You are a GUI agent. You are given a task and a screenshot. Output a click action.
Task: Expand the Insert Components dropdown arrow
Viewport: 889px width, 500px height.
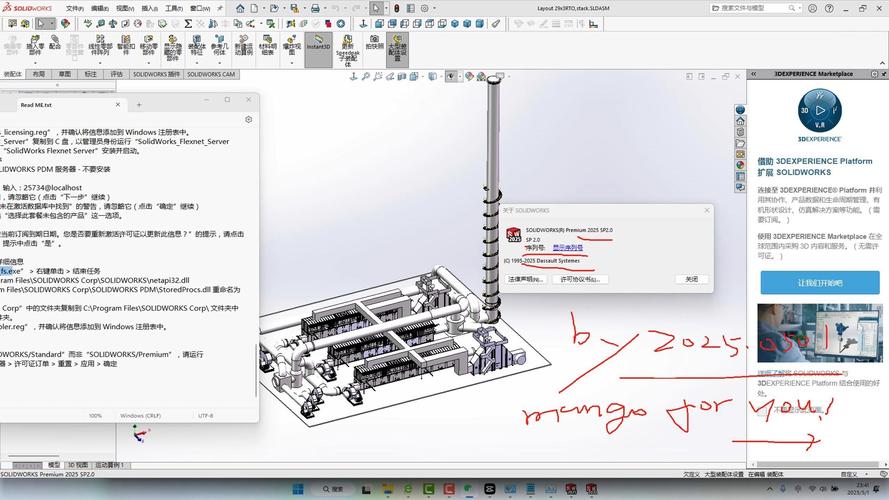click(35, 63)
